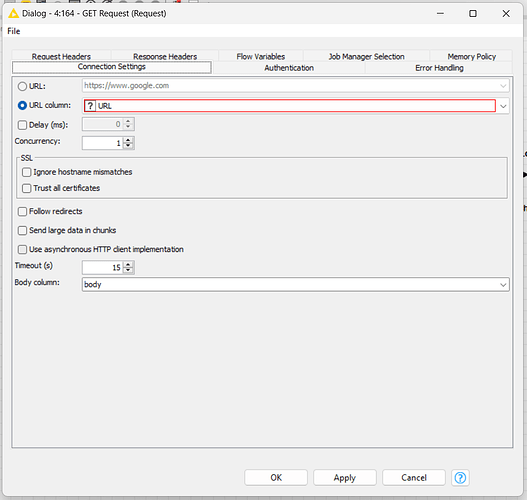The image size is (527, 500).
Task: Decrease Timeout with the down arrow
Action: [x=128, y=270]
